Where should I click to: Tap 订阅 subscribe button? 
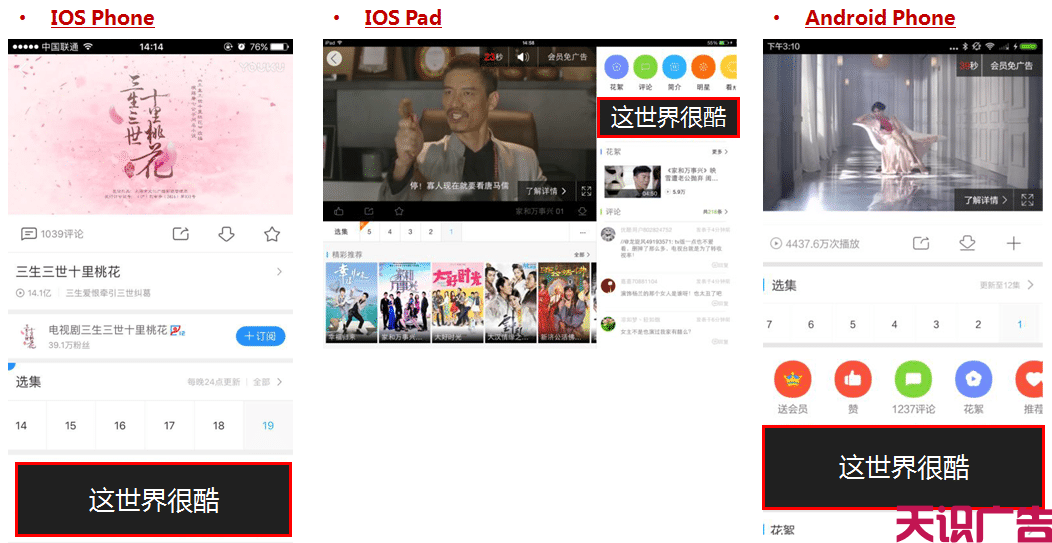[260, 336]
